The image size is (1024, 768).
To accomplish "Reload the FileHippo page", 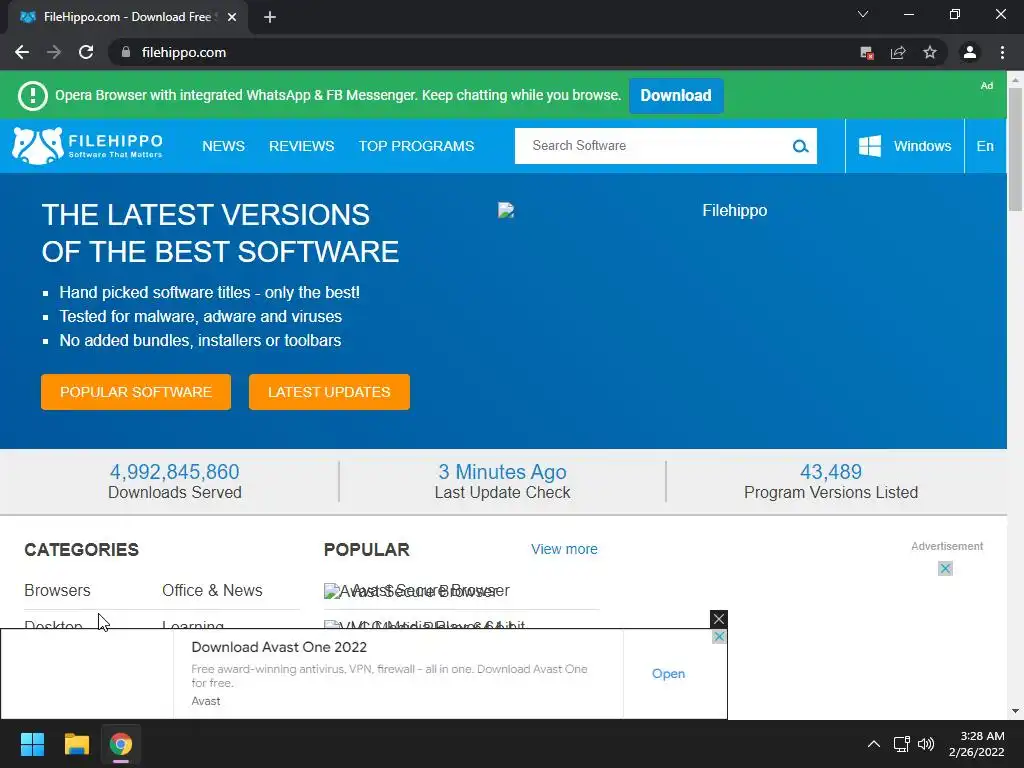I will tap(86, 52).
